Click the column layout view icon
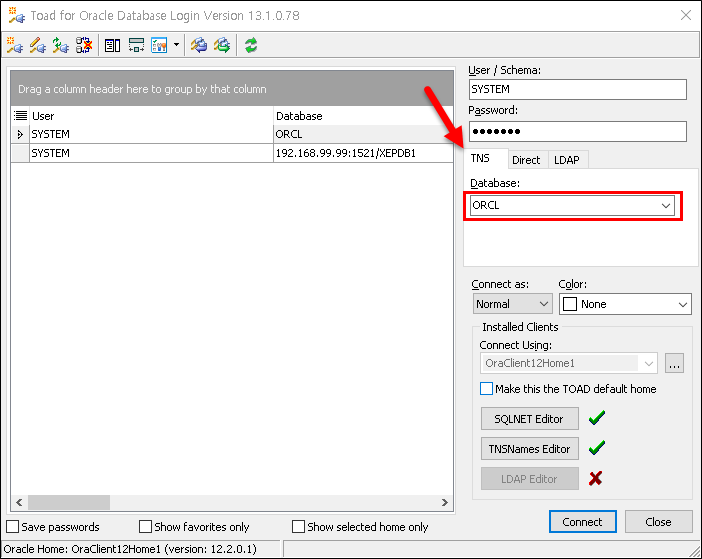702x559 pixels. coord(112,45)
